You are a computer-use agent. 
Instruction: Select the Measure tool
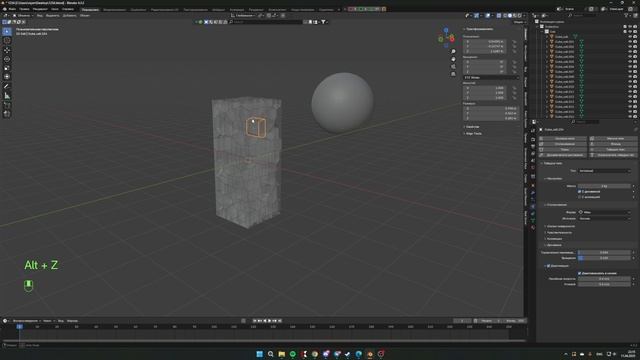coord(7,96)
